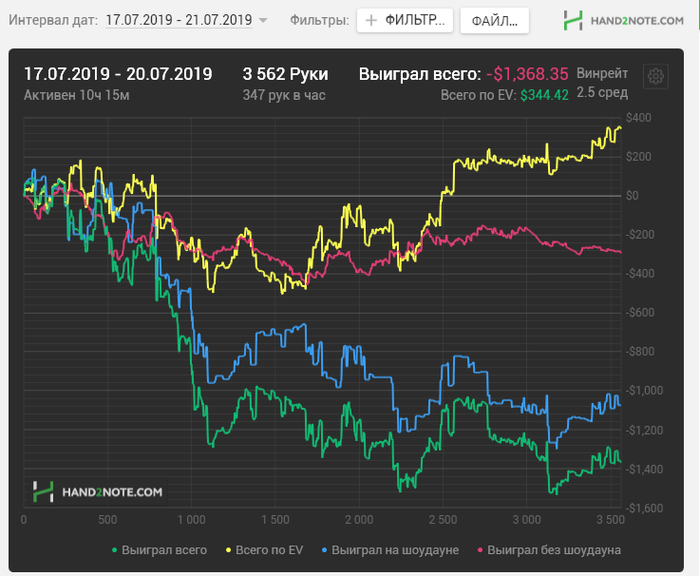Click the 'Винрейт' label
The image size is (700, 576).
click(602, 73)
